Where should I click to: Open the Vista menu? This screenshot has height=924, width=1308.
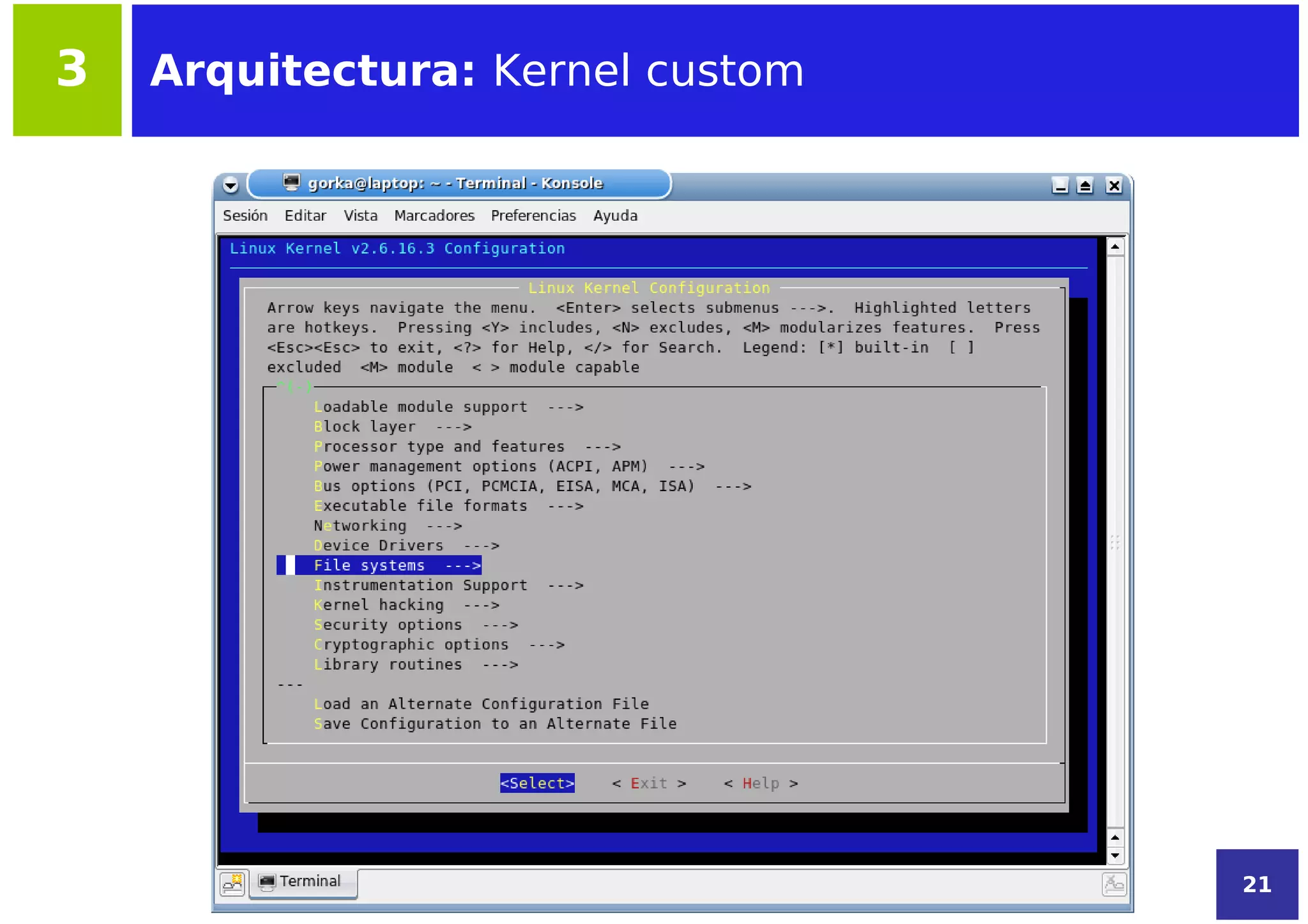360,216
